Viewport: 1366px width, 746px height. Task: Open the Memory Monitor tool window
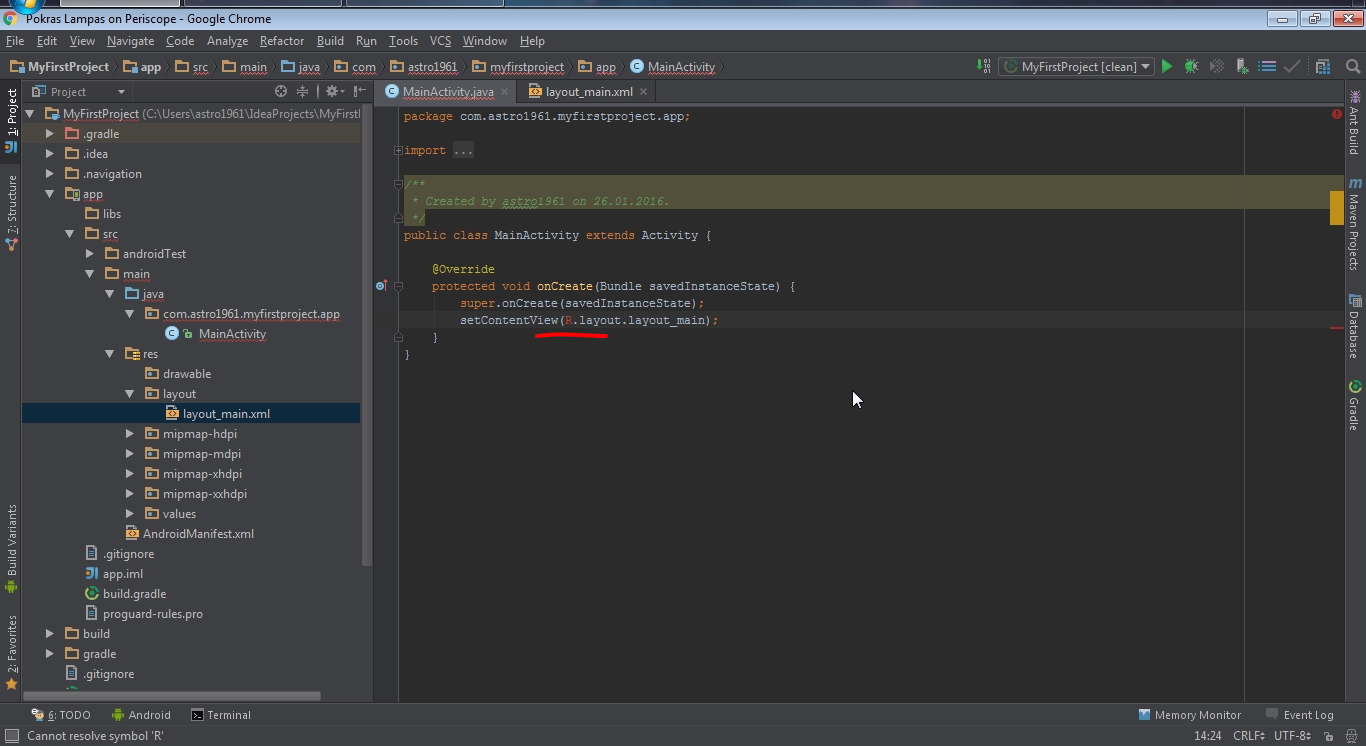[x=1189, y=715]
